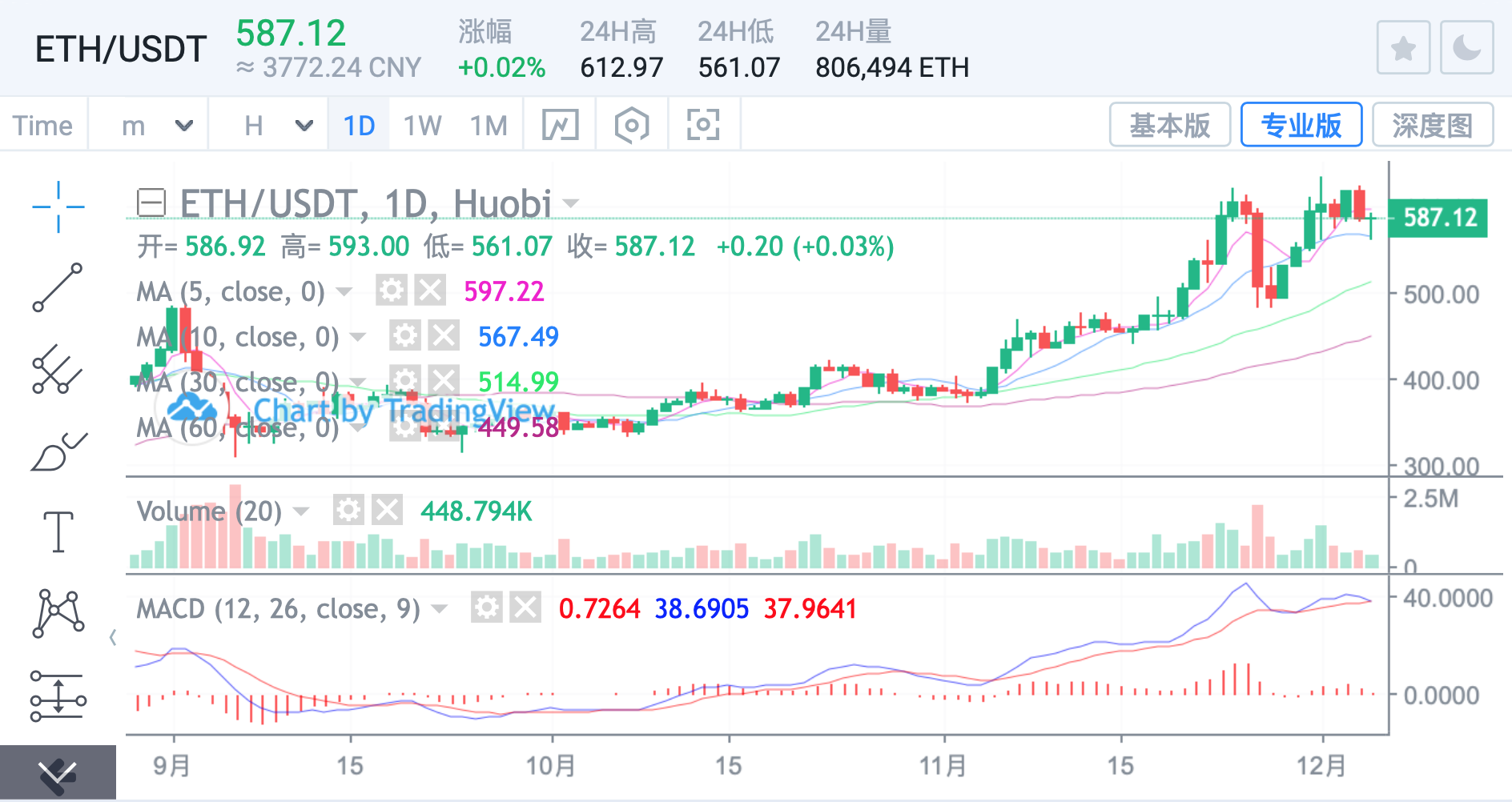The width and height of the screenshot is (1512, 802).
Task: Click the 24H low value 561.07
Action: (x=738, y=67)
